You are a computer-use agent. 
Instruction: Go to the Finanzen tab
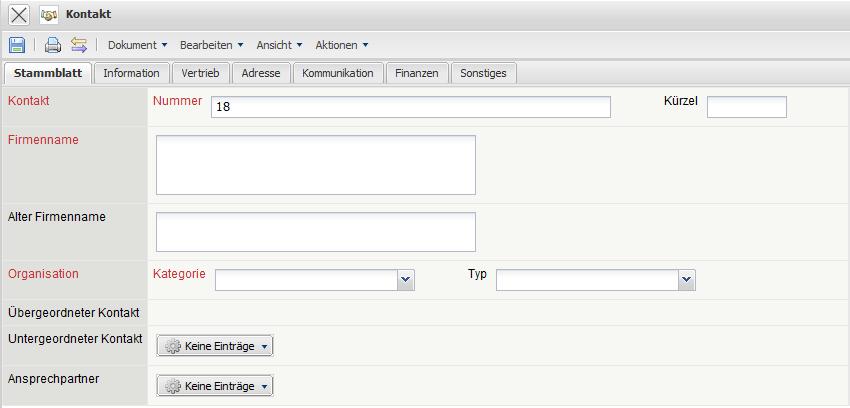pyautogui.click(x=416, y=73)
